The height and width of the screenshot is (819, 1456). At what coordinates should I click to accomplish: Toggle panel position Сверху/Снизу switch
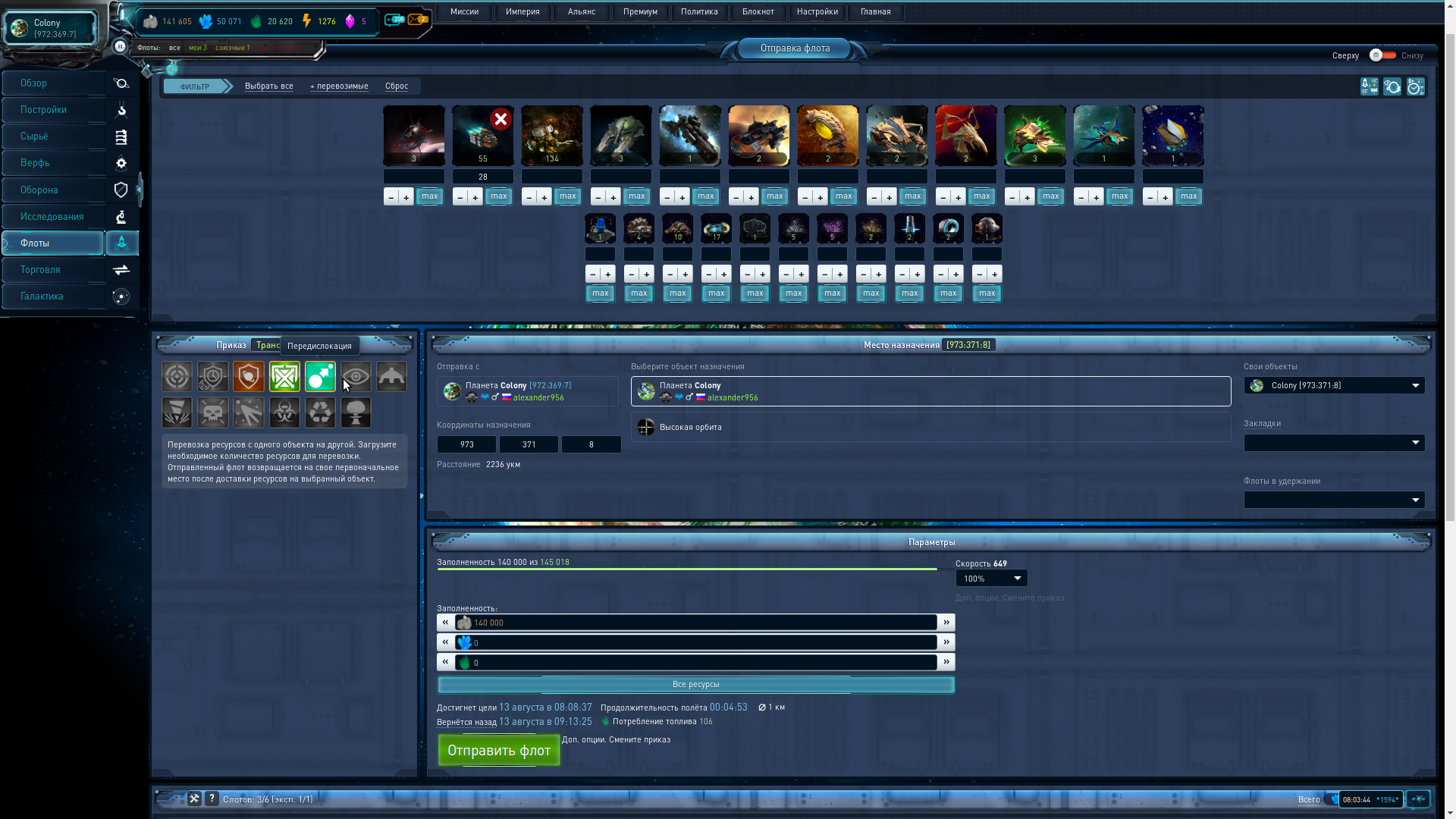[1382, 55]
